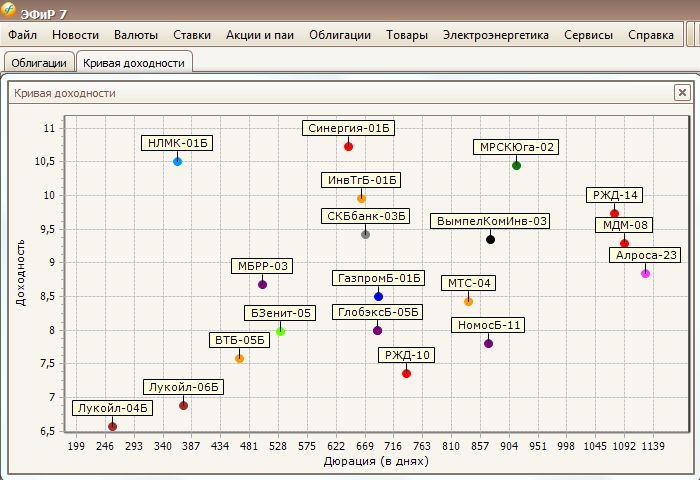Click the ЭФиР 7 application icon
This screenshot has height=480, width=700.
[x=10, y=11]
